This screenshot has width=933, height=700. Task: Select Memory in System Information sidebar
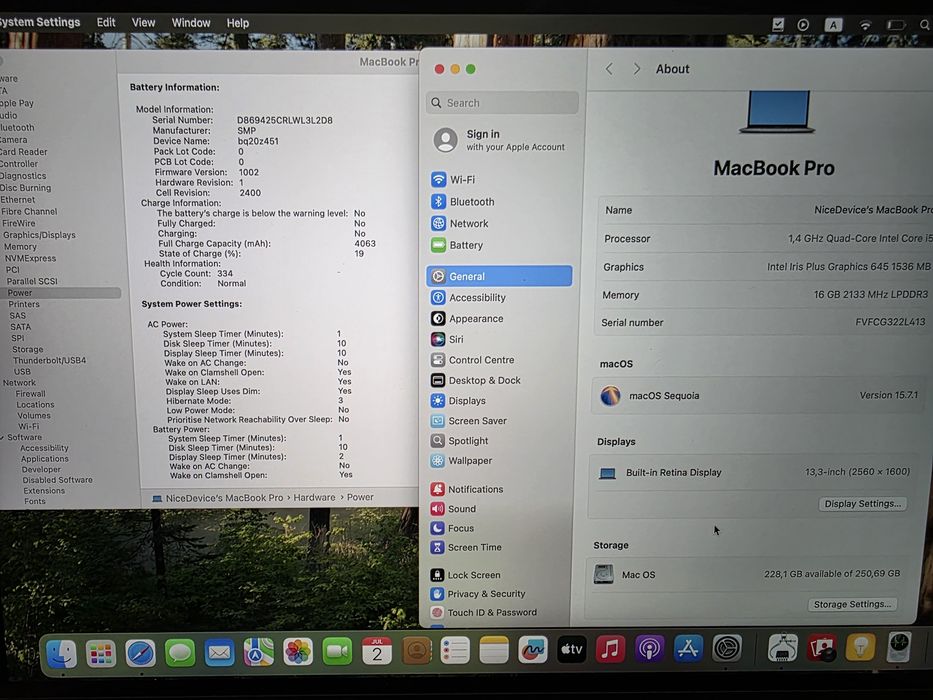20,246
